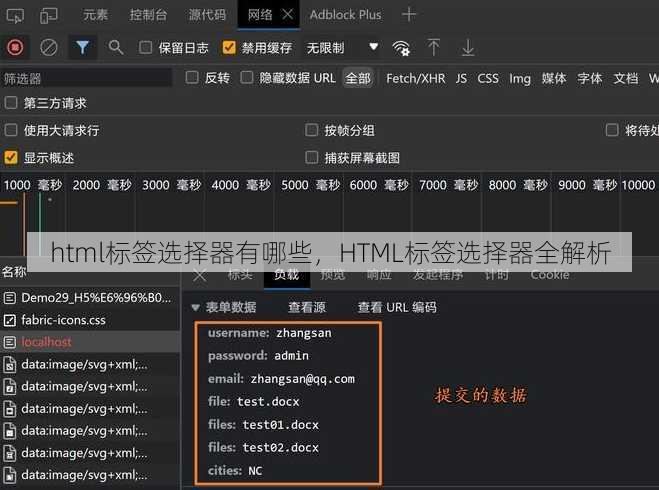Select Demo29_H5 request row
Image resolution: width=659 pixels, height=490 pixels.
[90, 298]
